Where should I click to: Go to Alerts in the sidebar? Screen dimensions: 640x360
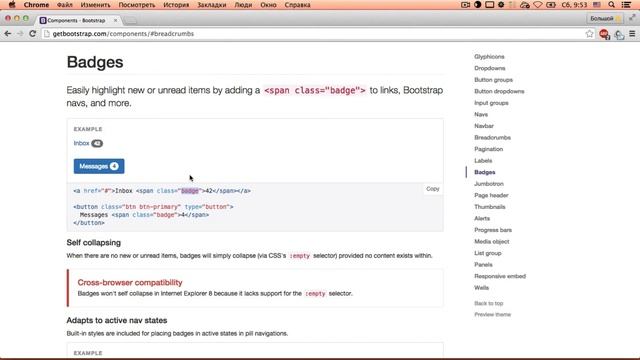point(482,218)
